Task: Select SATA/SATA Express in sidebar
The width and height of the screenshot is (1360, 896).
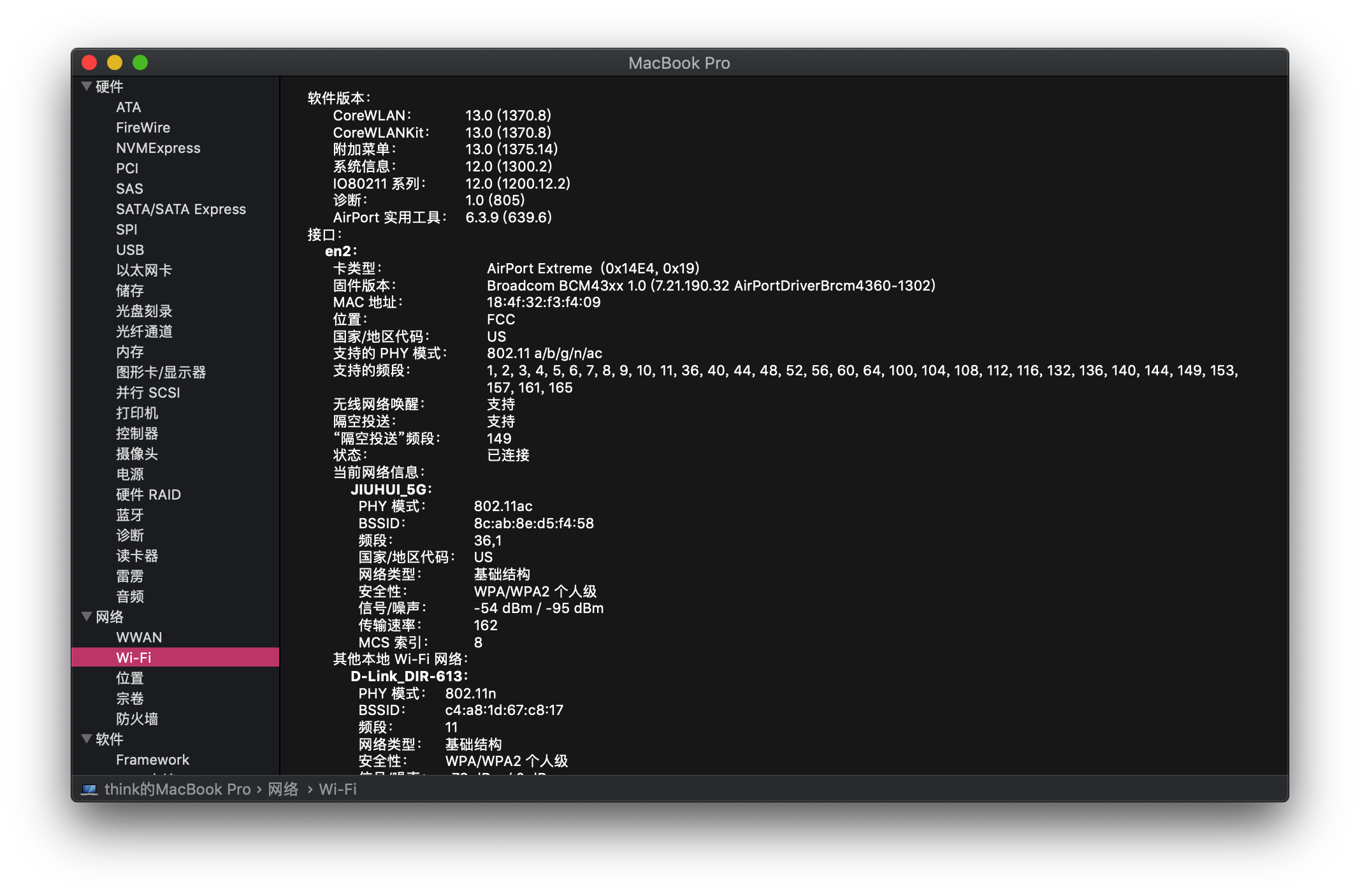Action: point(180,209)
